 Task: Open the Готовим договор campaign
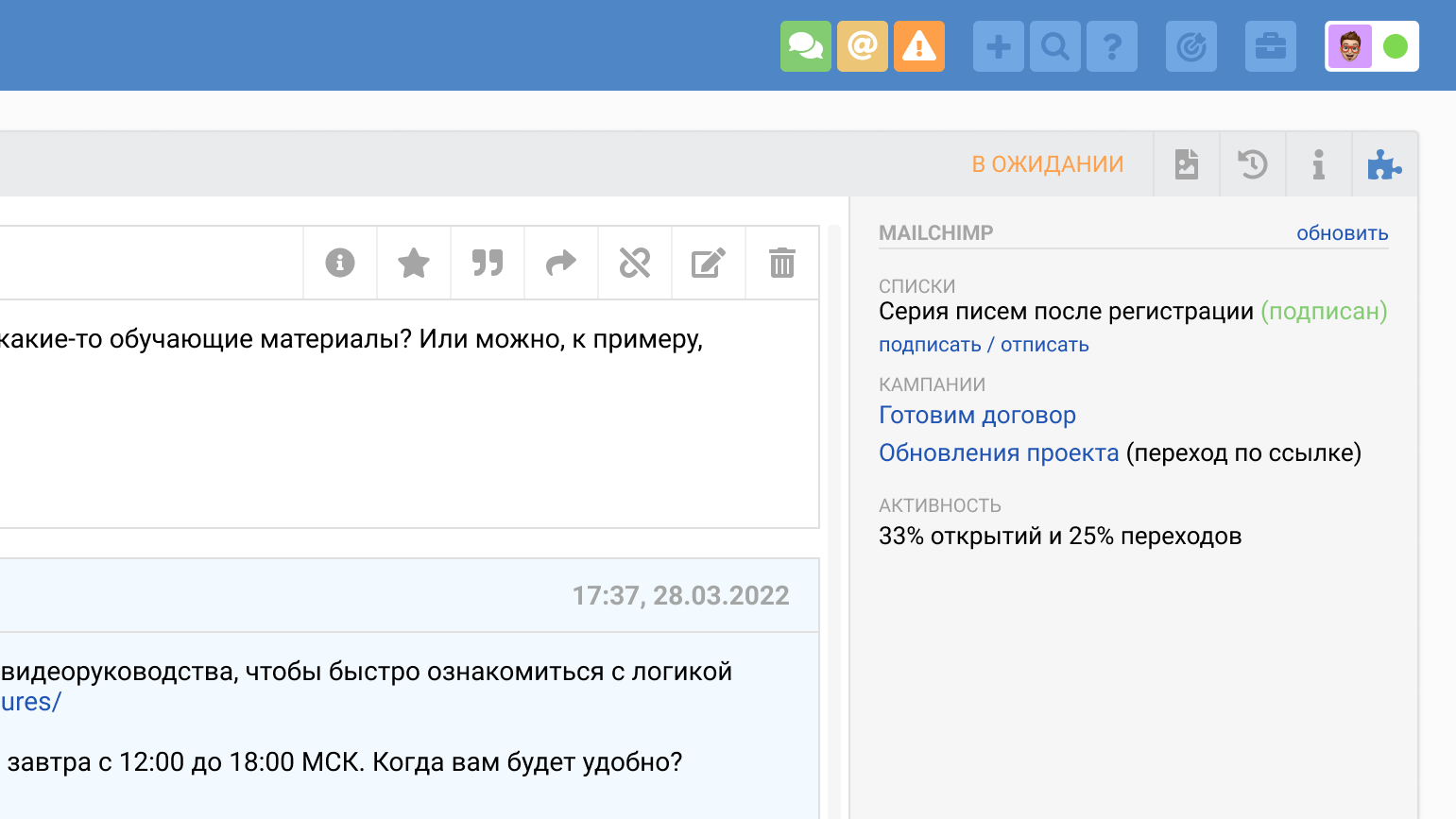[977, 415]
